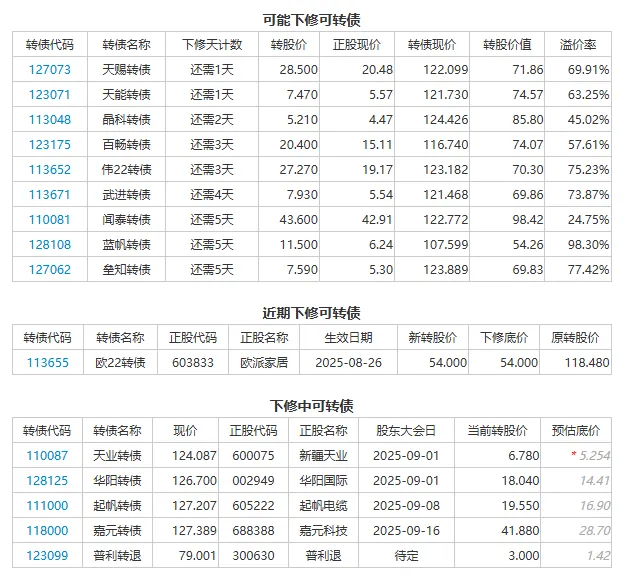Image resolution: width=640 pixels, height=578 pixels.
Task: Click the premium rate 98.30% cell
Action: pyautogui.click(x=578, y=245)
